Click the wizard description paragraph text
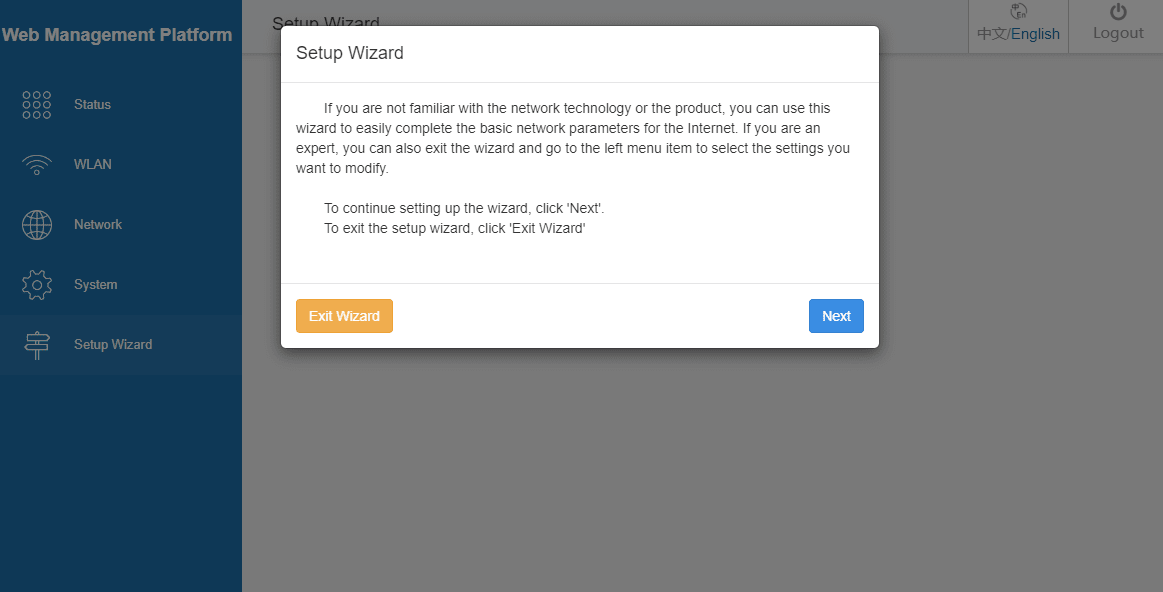The width and height of the screenshot is (1163, 592). (x=573, y=138)
